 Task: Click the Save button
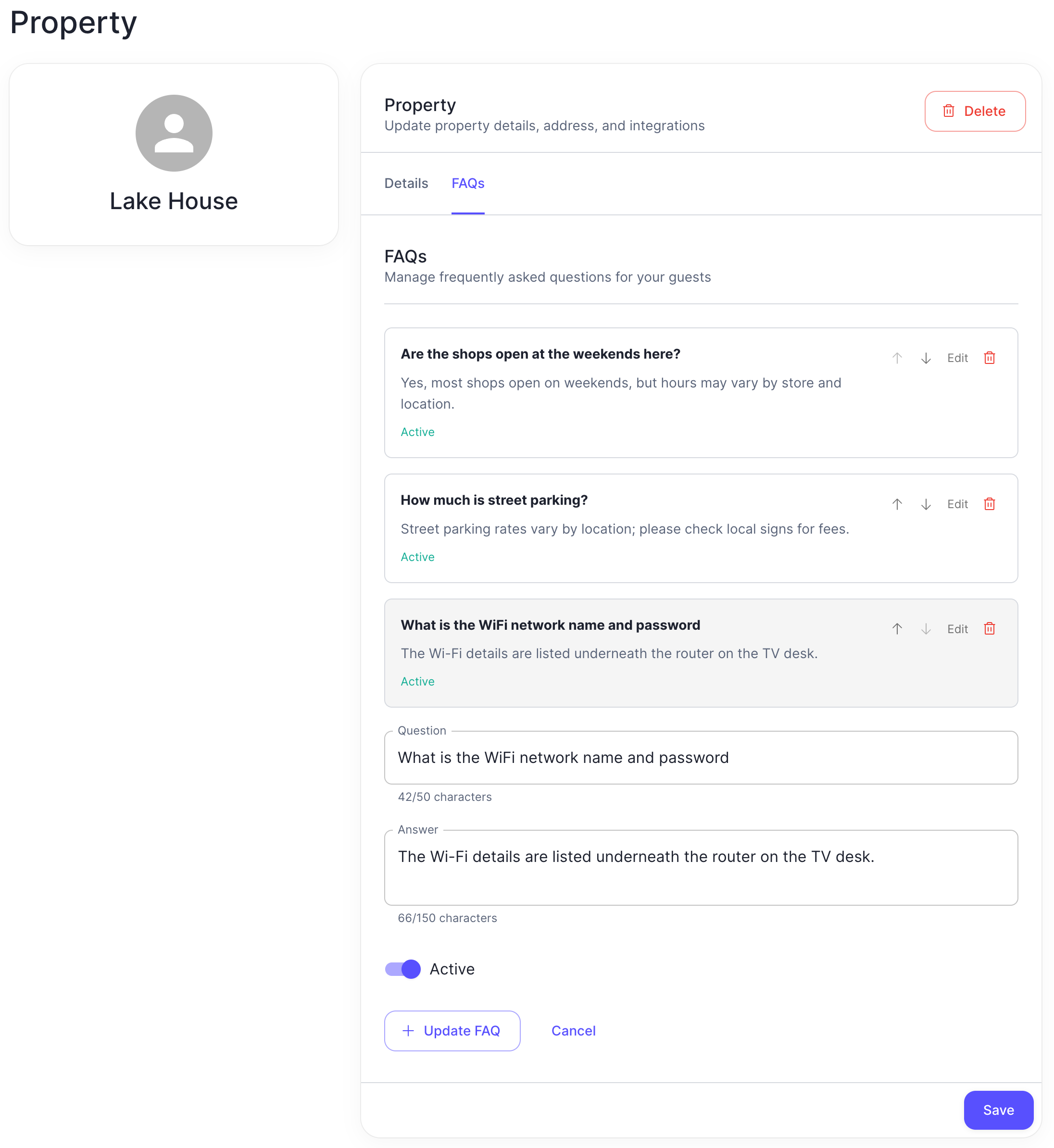pos(998,1110)
